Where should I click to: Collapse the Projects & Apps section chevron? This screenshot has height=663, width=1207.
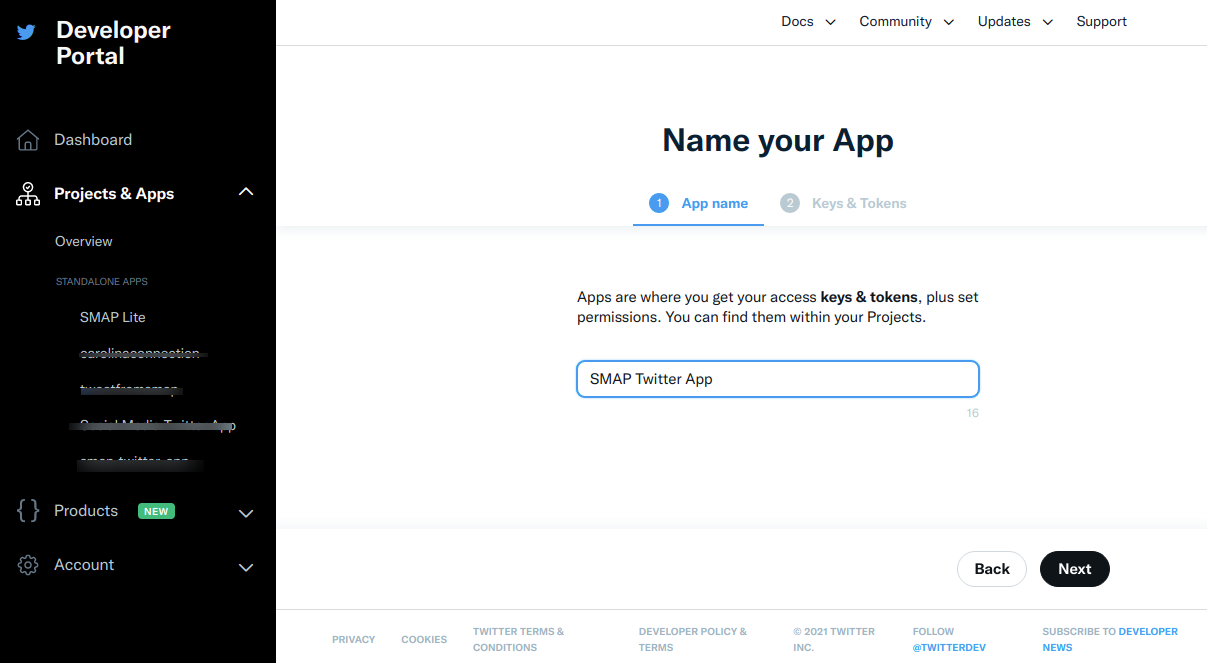click(x=246, y=192)
